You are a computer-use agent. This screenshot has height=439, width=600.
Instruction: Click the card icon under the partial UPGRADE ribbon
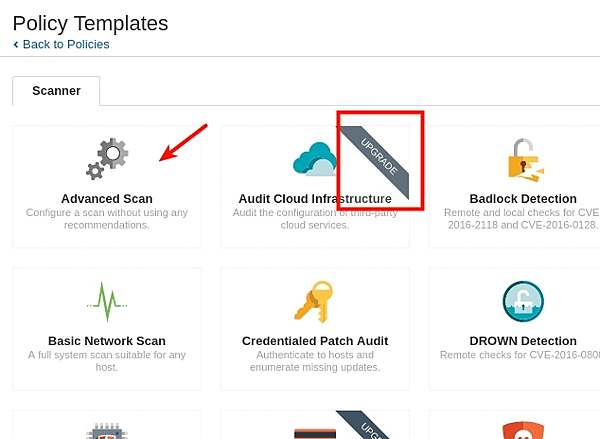point(315,433)
